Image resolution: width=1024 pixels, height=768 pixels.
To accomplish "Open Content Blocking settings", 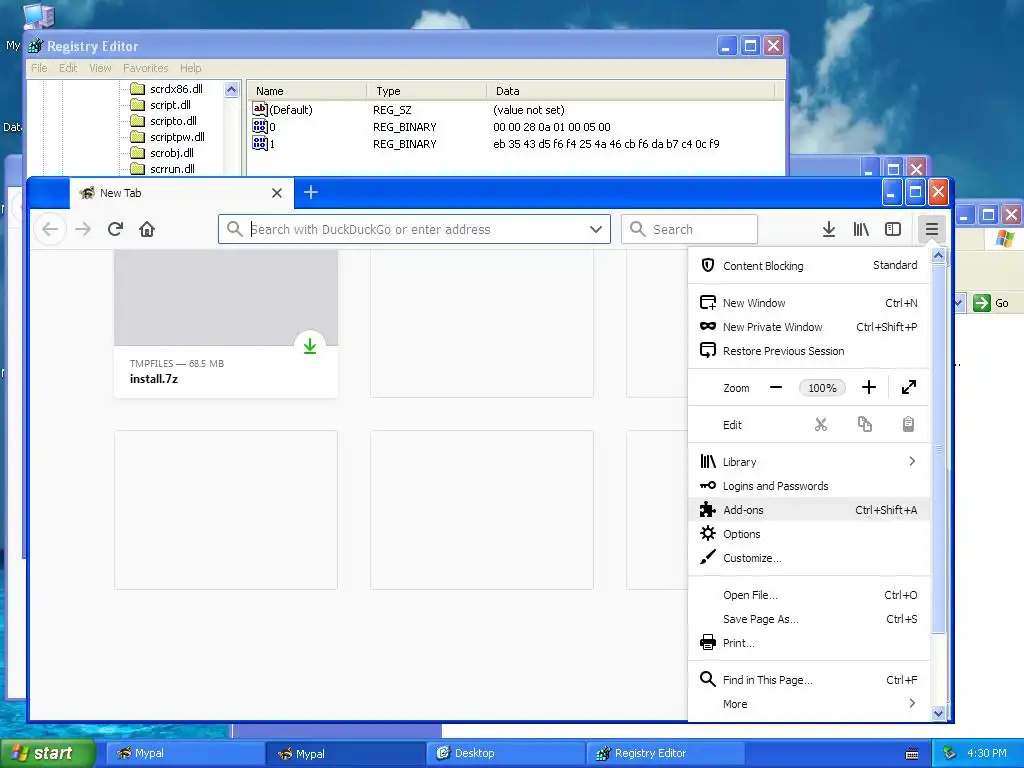I will point(808,266).
